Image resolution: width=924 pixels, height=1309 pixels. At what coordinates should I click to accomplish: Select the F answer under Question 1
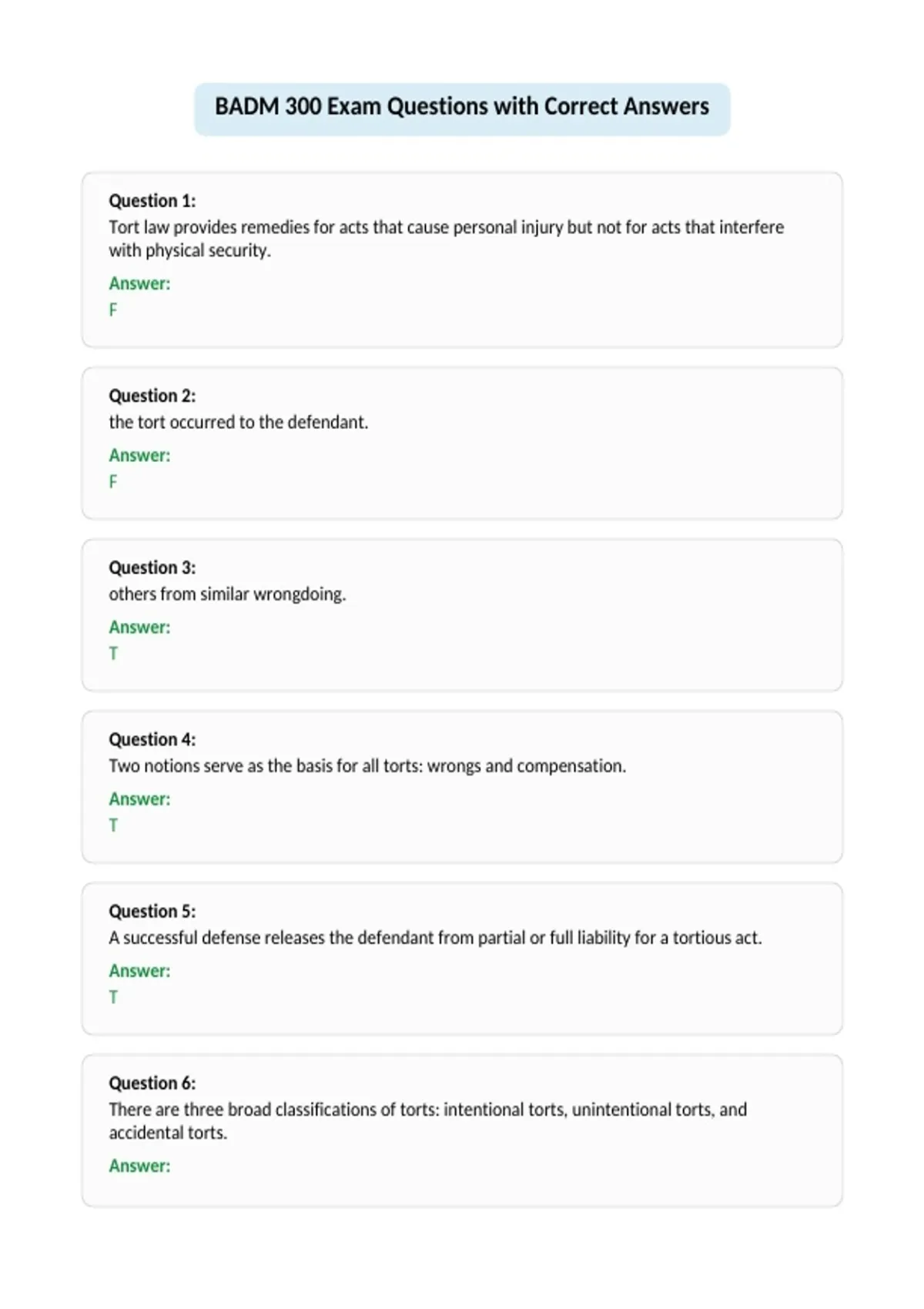tap(113, 310)
